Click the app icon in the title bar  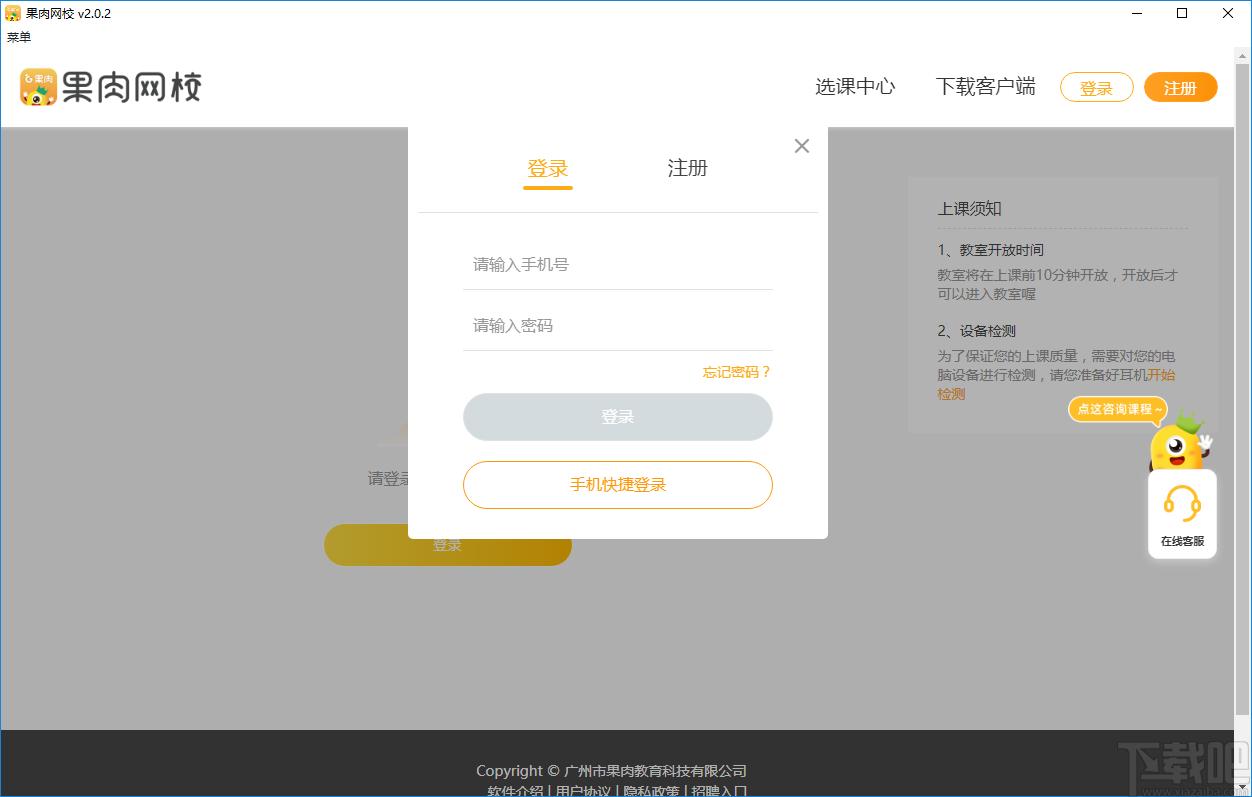pyautogui.click(x=13, y=13)
